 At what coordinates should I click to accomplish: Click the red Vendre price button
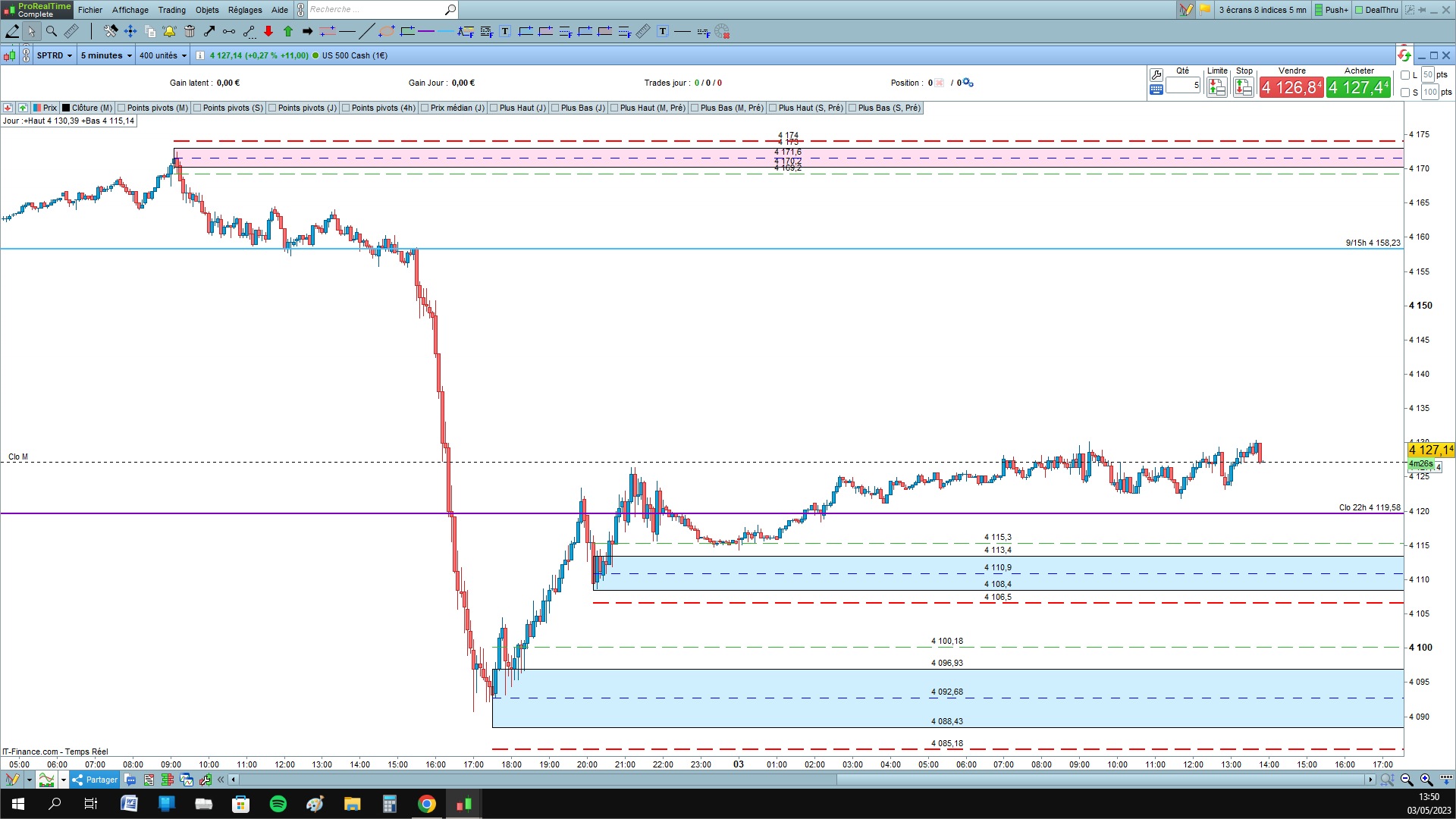pos(1291,87)
